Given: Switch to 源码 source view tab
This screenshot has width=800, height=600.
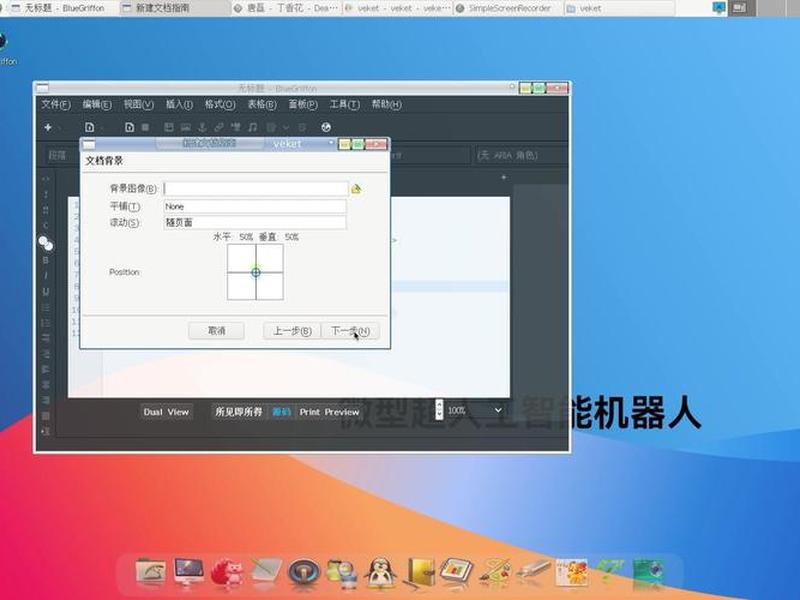Looking at the screenshot, I should (x=281, y=412).
